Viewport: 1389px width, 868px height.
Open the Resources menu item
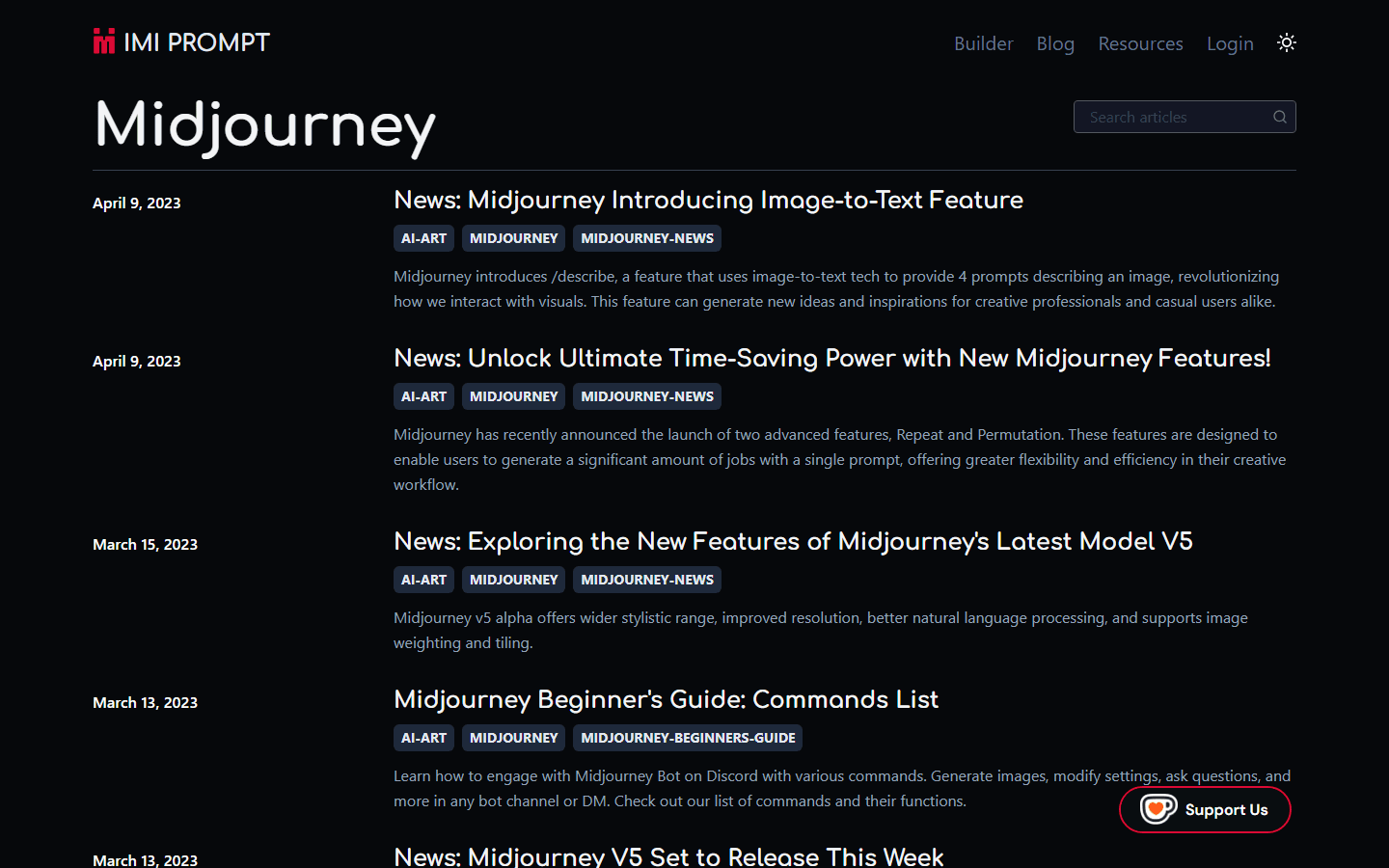click(x=1140, y=43)
